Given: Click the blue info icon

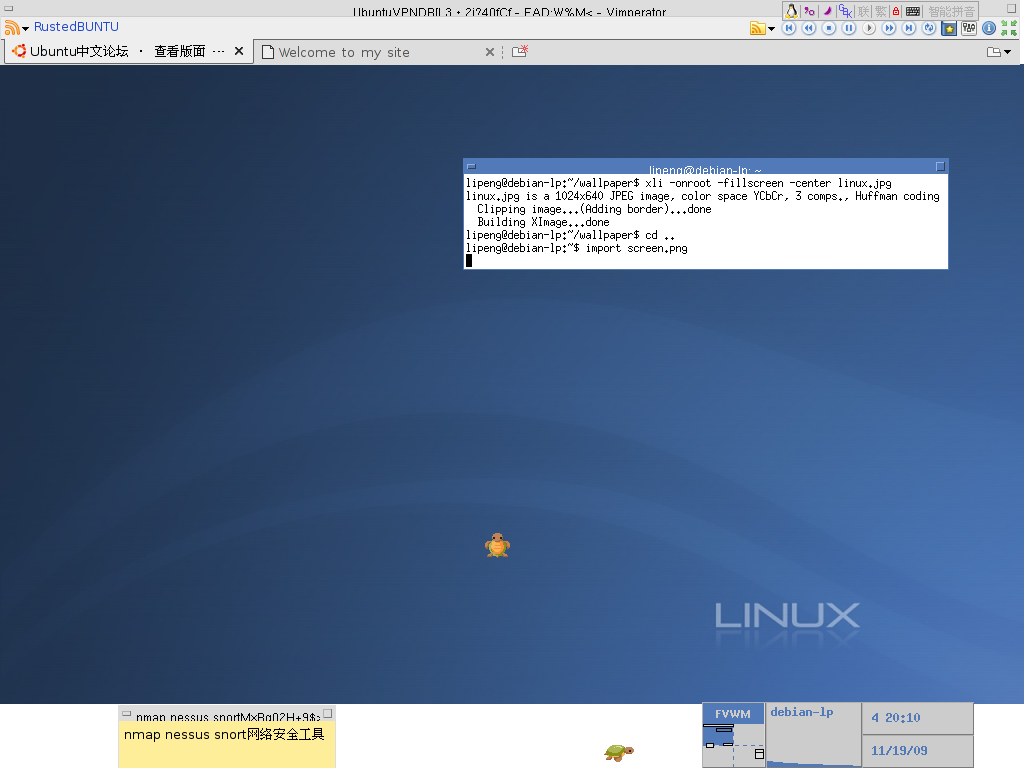Looking at the screenshot, I should 989,28.
